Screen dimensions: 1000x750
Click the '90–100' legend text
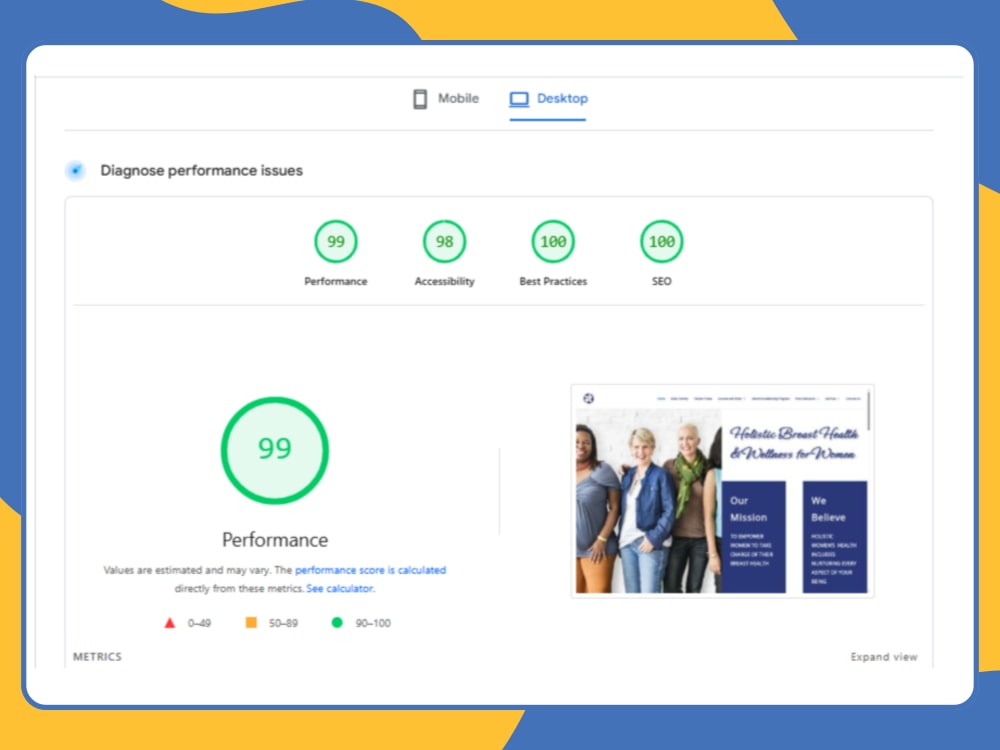point(373,623)
